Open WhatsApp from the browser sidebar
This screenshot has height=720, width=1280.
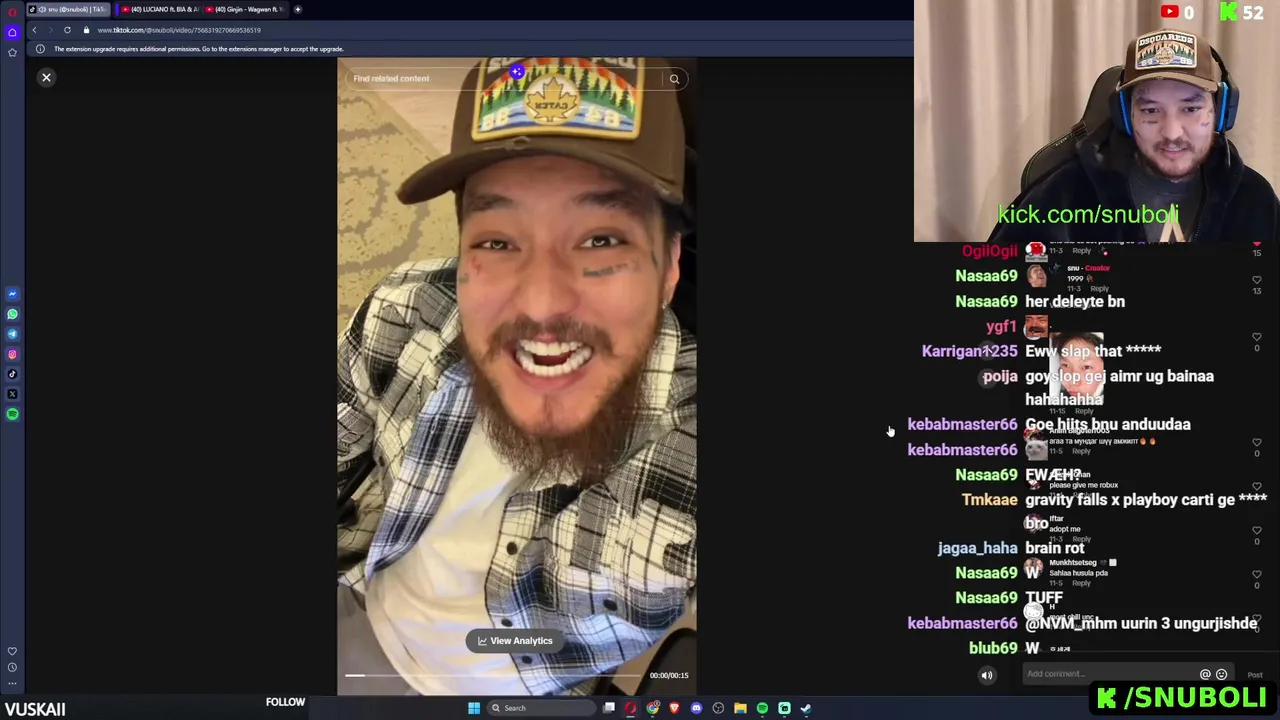coord(12,314)
